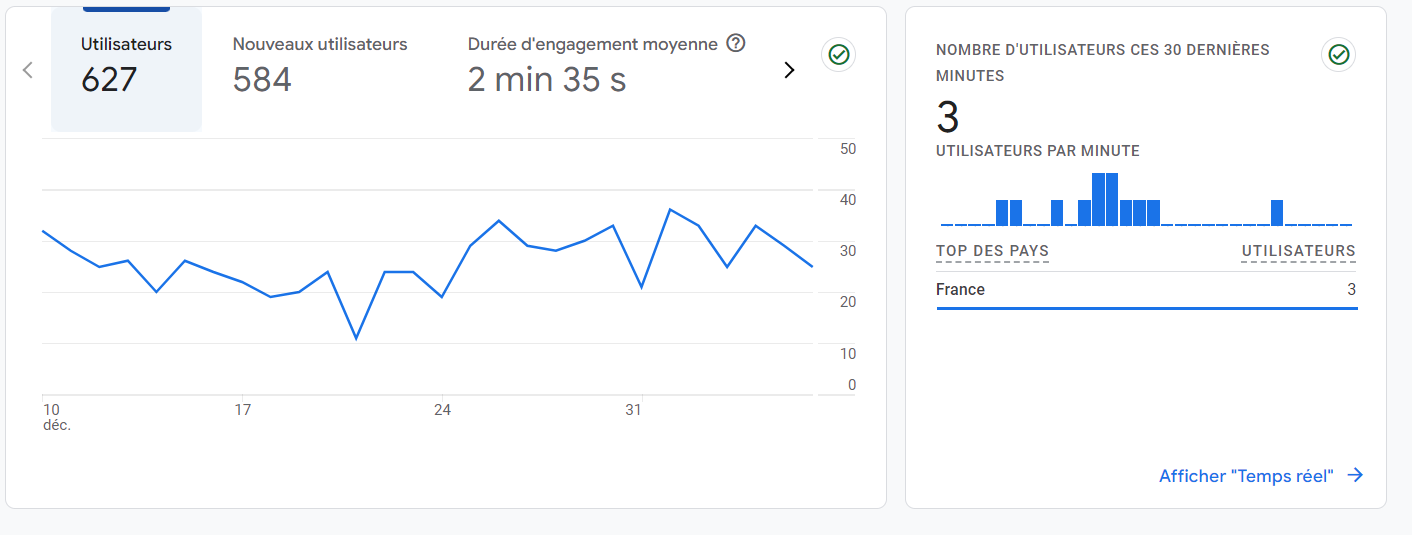Viewport: 1412px width, 535px height.
Task: Open the UTILISATEURS metric column selector
Action: (1298, 251)
